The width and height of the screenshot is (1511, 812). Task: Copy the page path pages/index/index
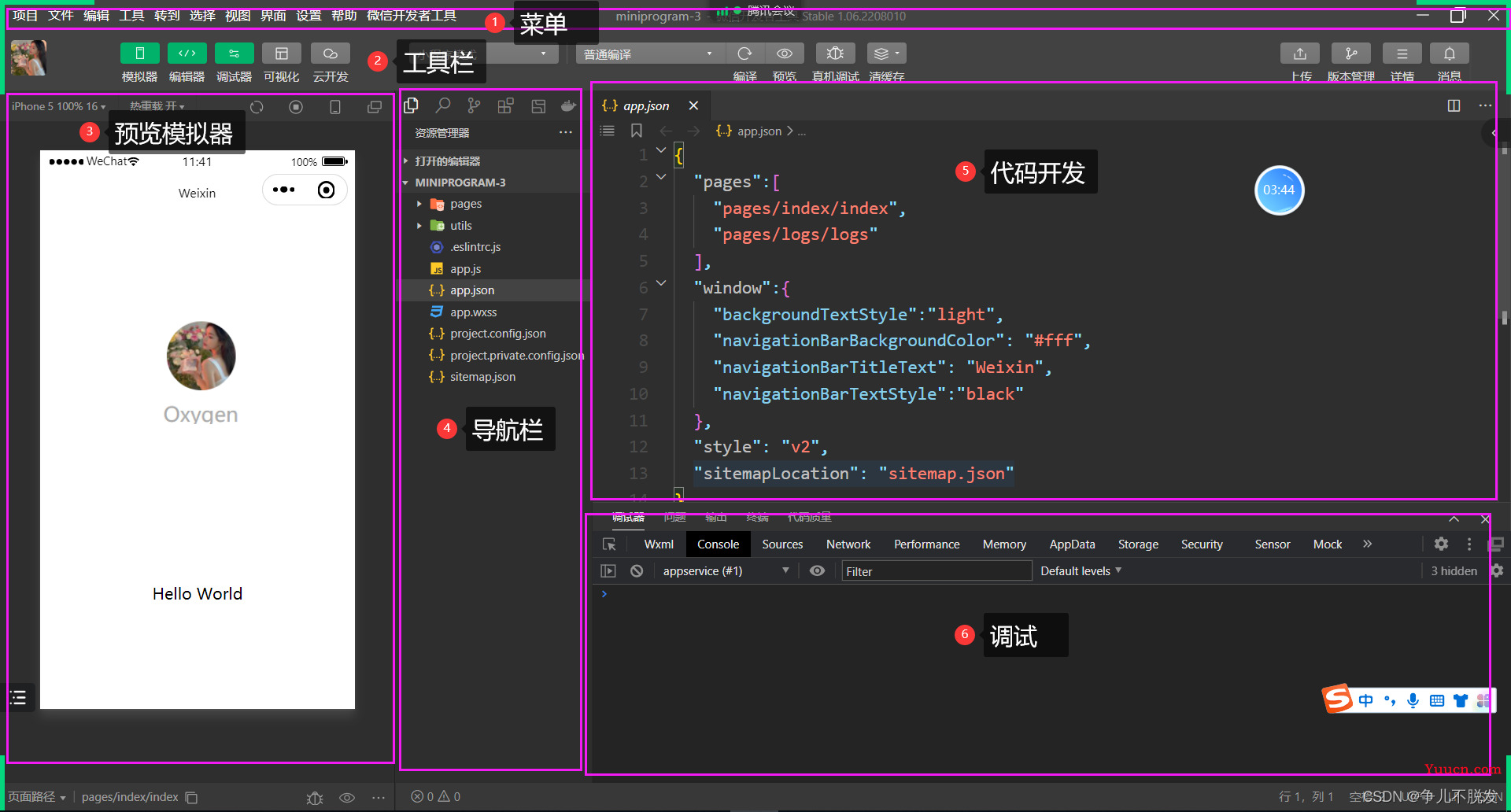point(191,797)
